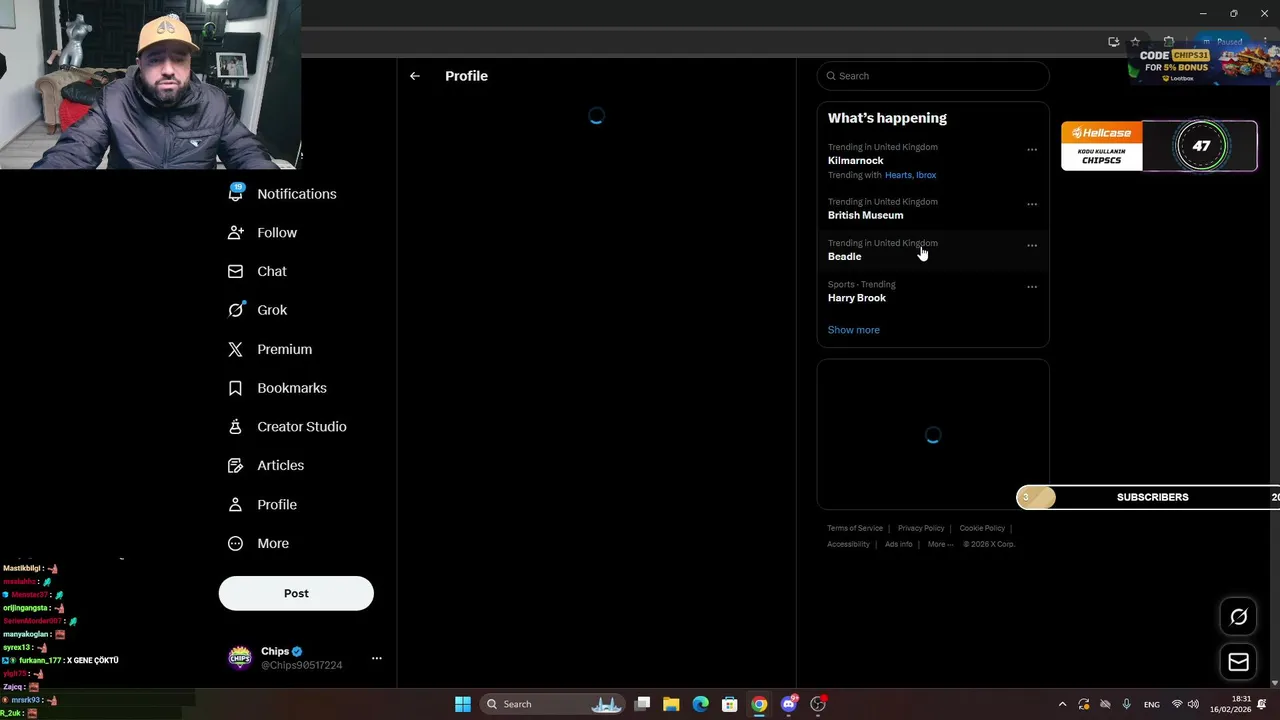Open Chat envelope icon in sidebar

[235, 271]
